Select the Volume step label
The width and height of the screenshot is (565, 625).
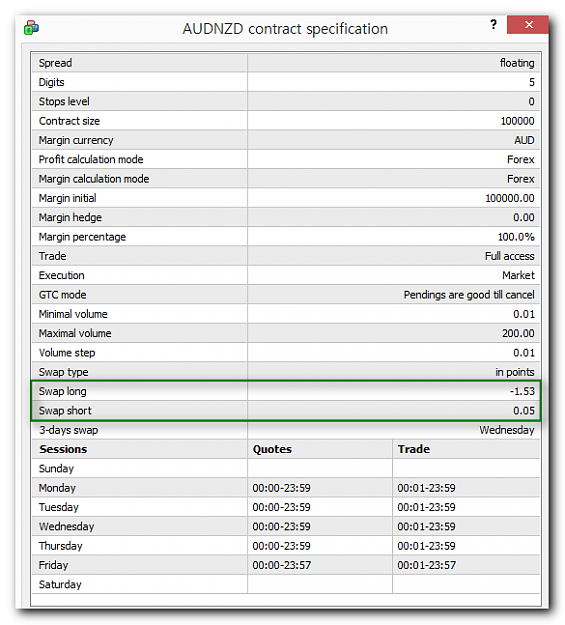(67, 353)
